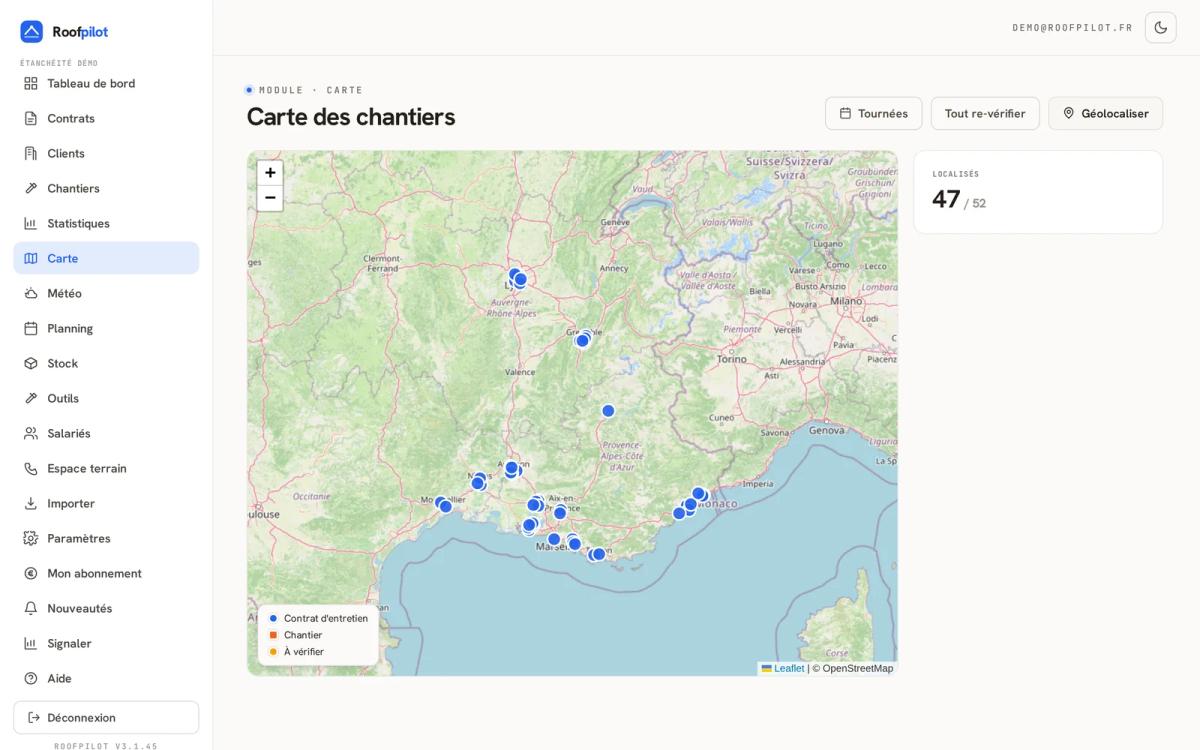
Task: Click the Outils tool icon
Action: coord(31,398)
